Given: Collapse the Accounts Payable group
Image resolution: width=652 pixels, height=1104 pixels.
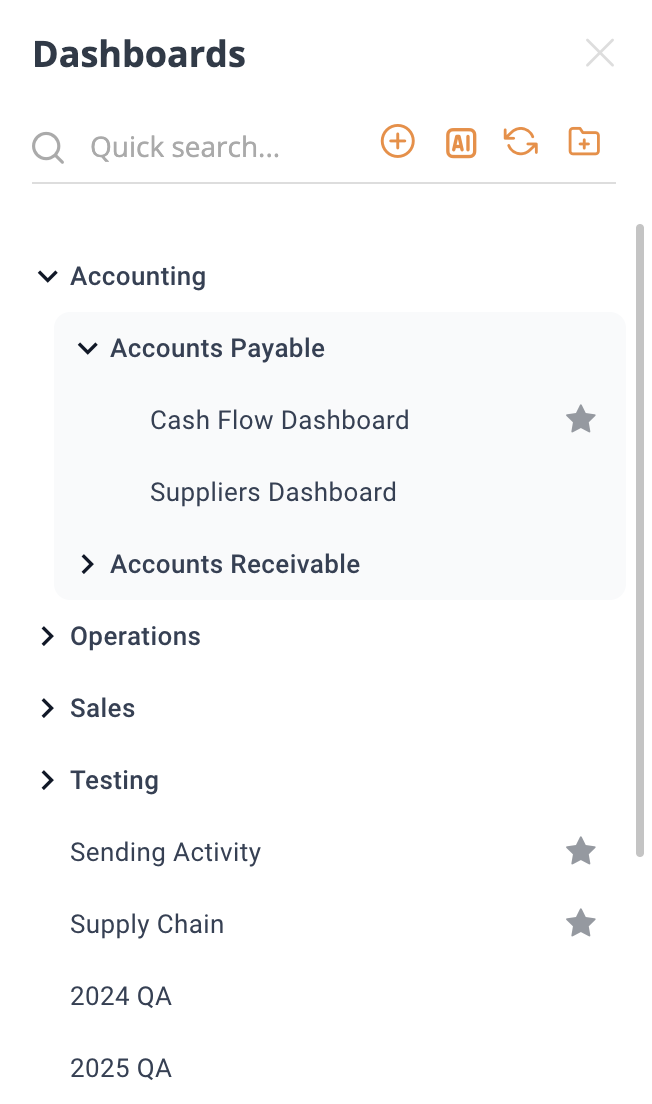Looking at the screenshot, I should coord(87,348).
